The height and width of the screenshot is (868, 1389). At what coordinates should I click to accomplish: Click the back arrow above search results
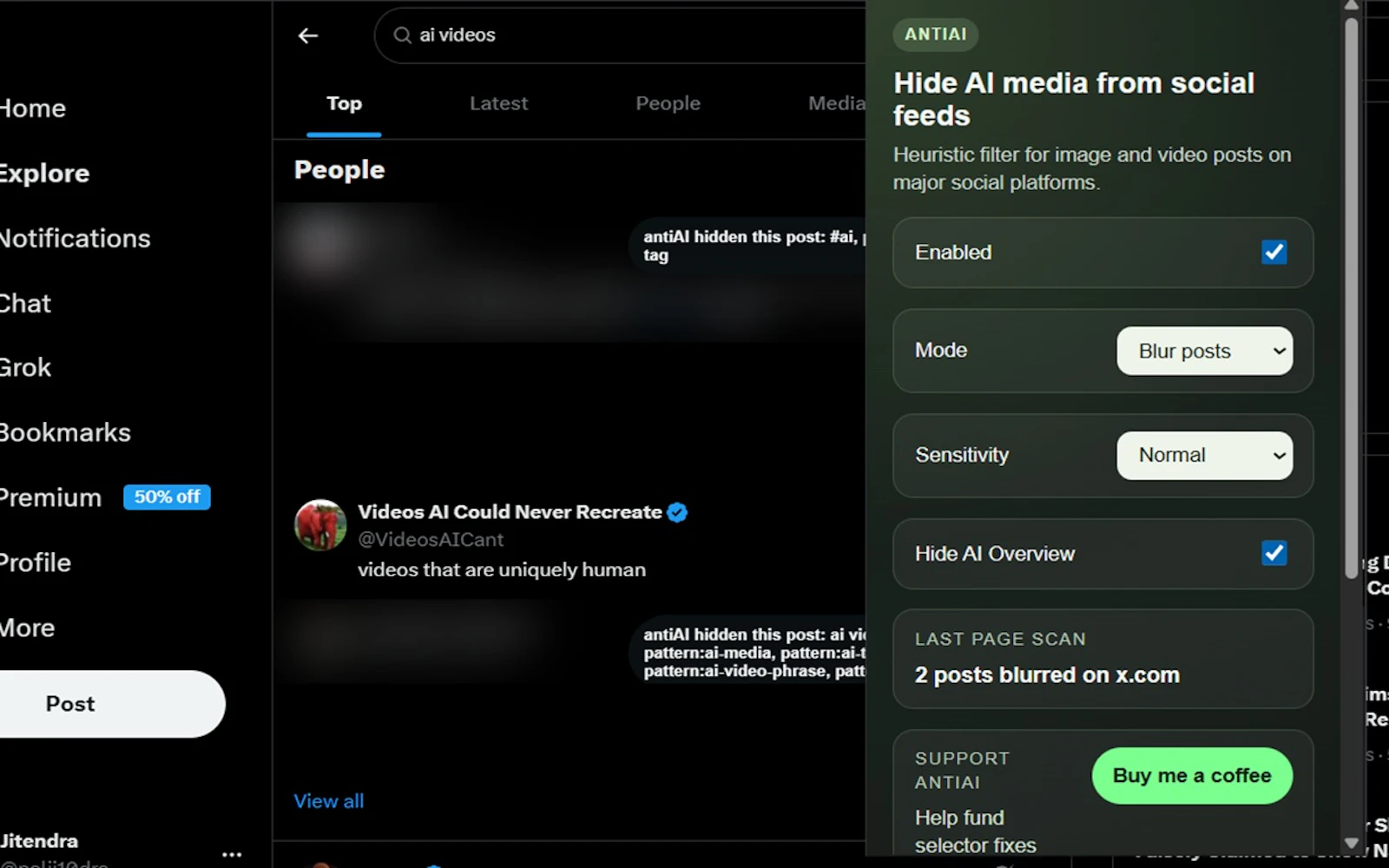[307, 36]
